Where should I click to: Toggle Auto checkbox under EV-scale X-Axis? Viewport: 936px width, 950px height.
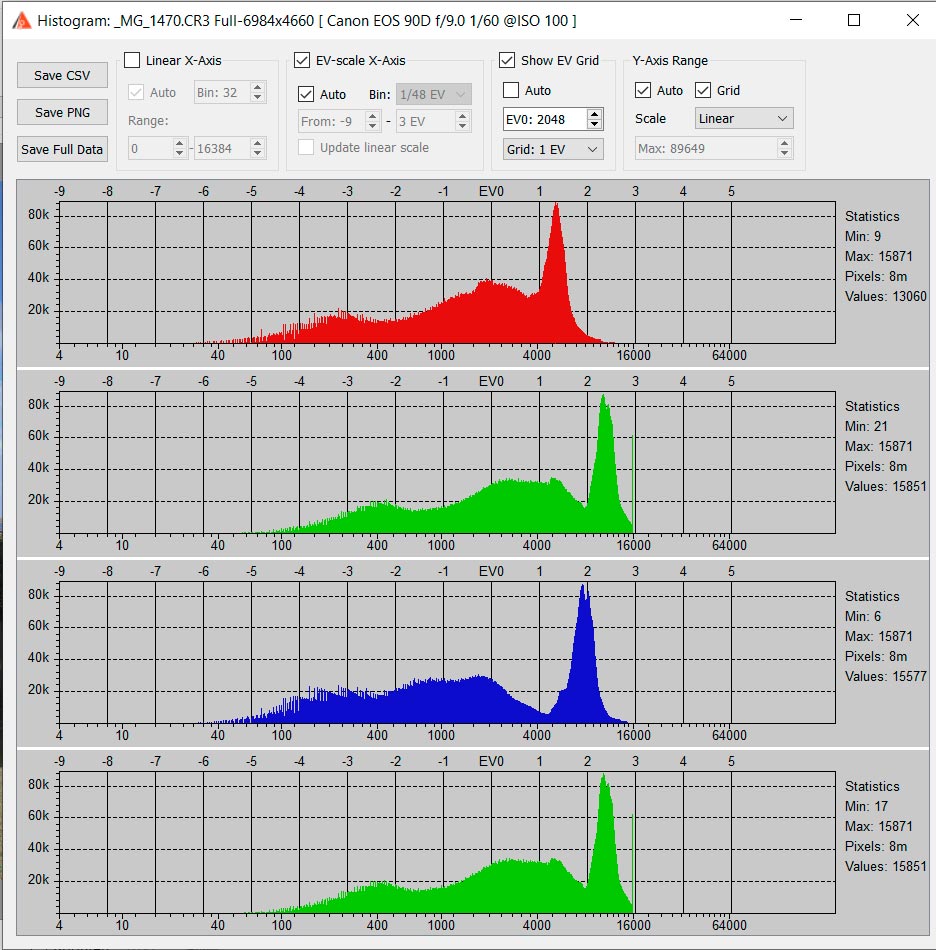click(x=306, y=95)
